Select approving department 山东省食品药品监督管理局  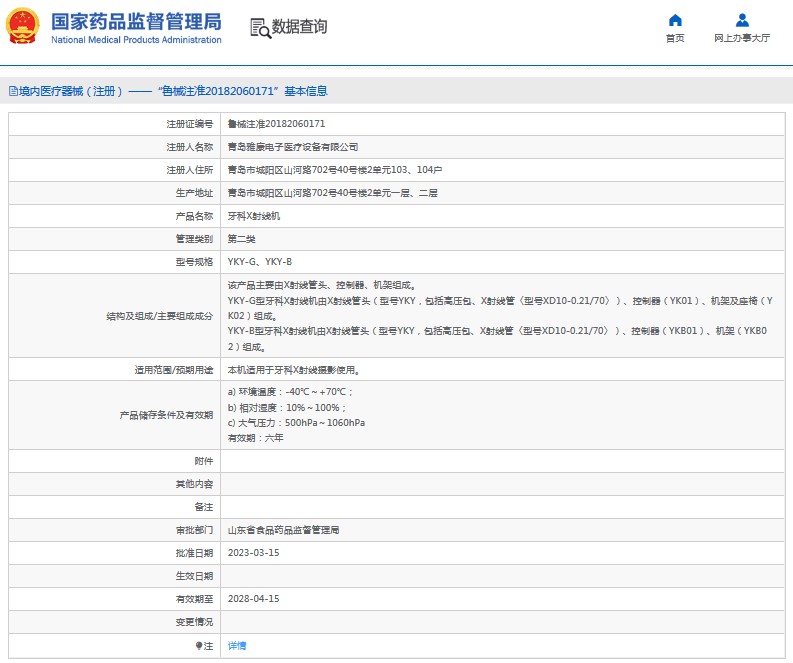point(283,530)
